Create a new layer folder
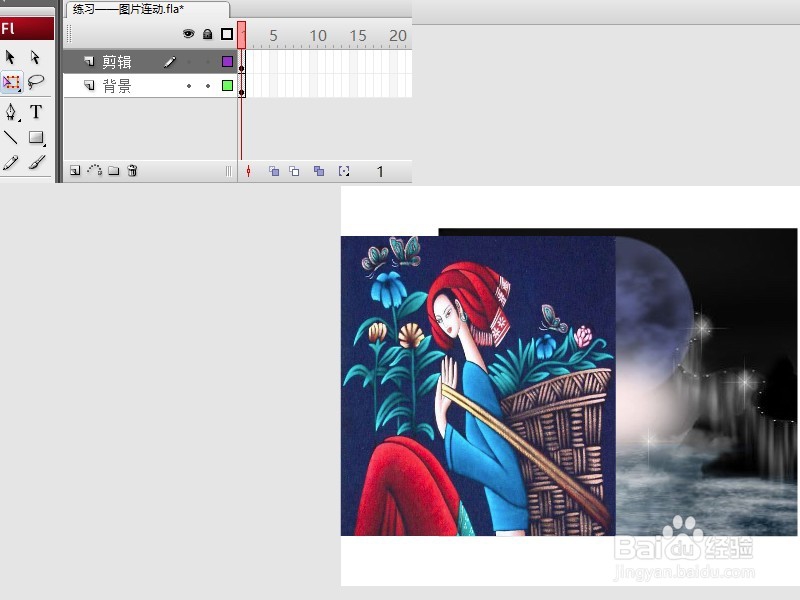Viewport: 800px width, 600px height. click(x=114, y=170)
